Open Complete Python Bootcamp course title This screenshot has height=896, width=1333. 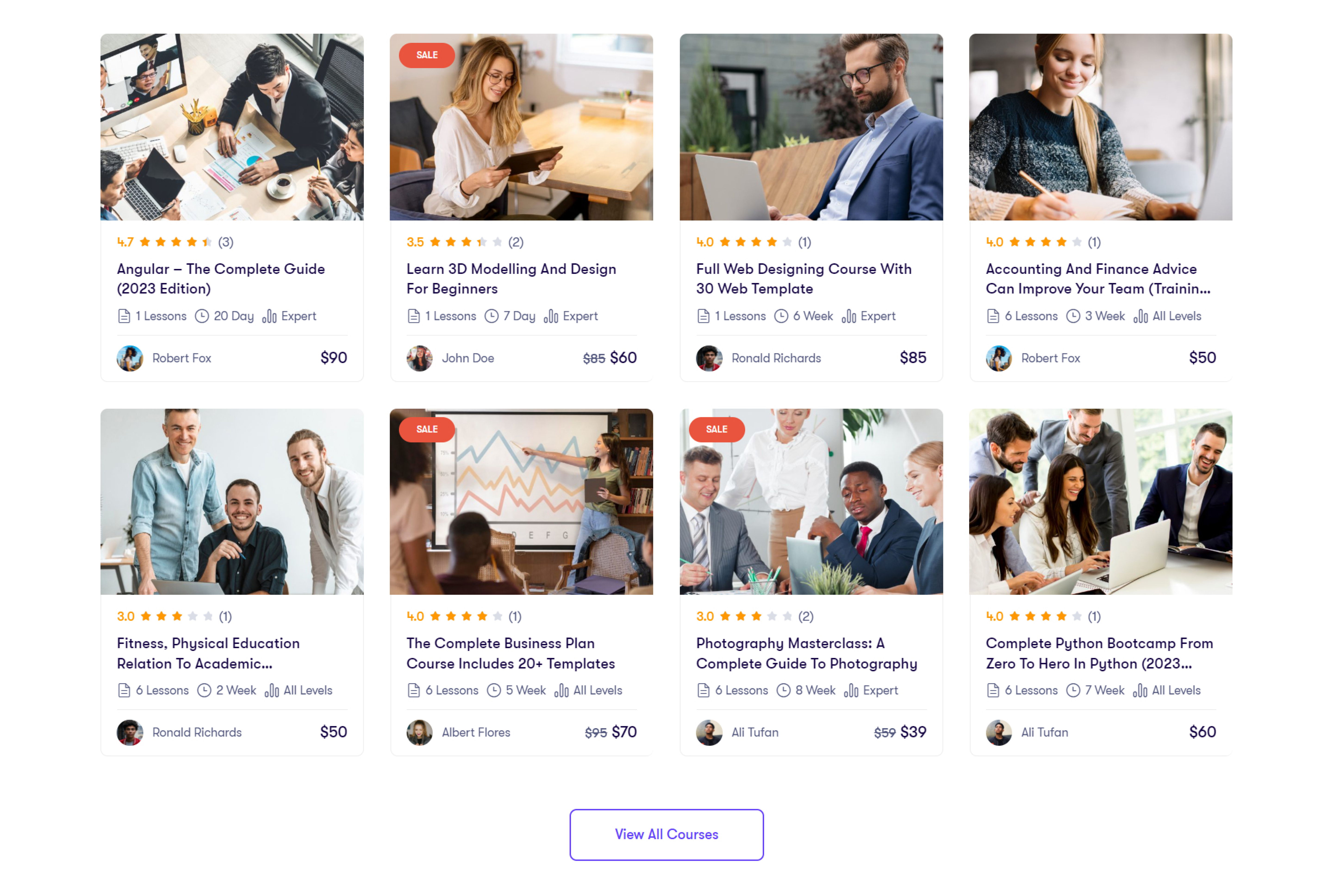pyautogui.click(x=1099, y=653)
